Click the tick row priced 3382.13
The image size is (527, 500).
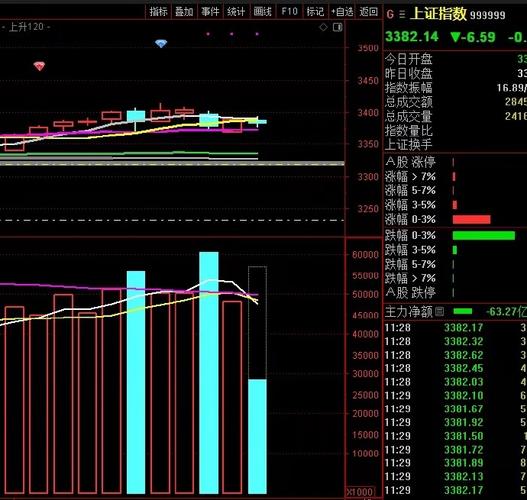tap(455, 476)
